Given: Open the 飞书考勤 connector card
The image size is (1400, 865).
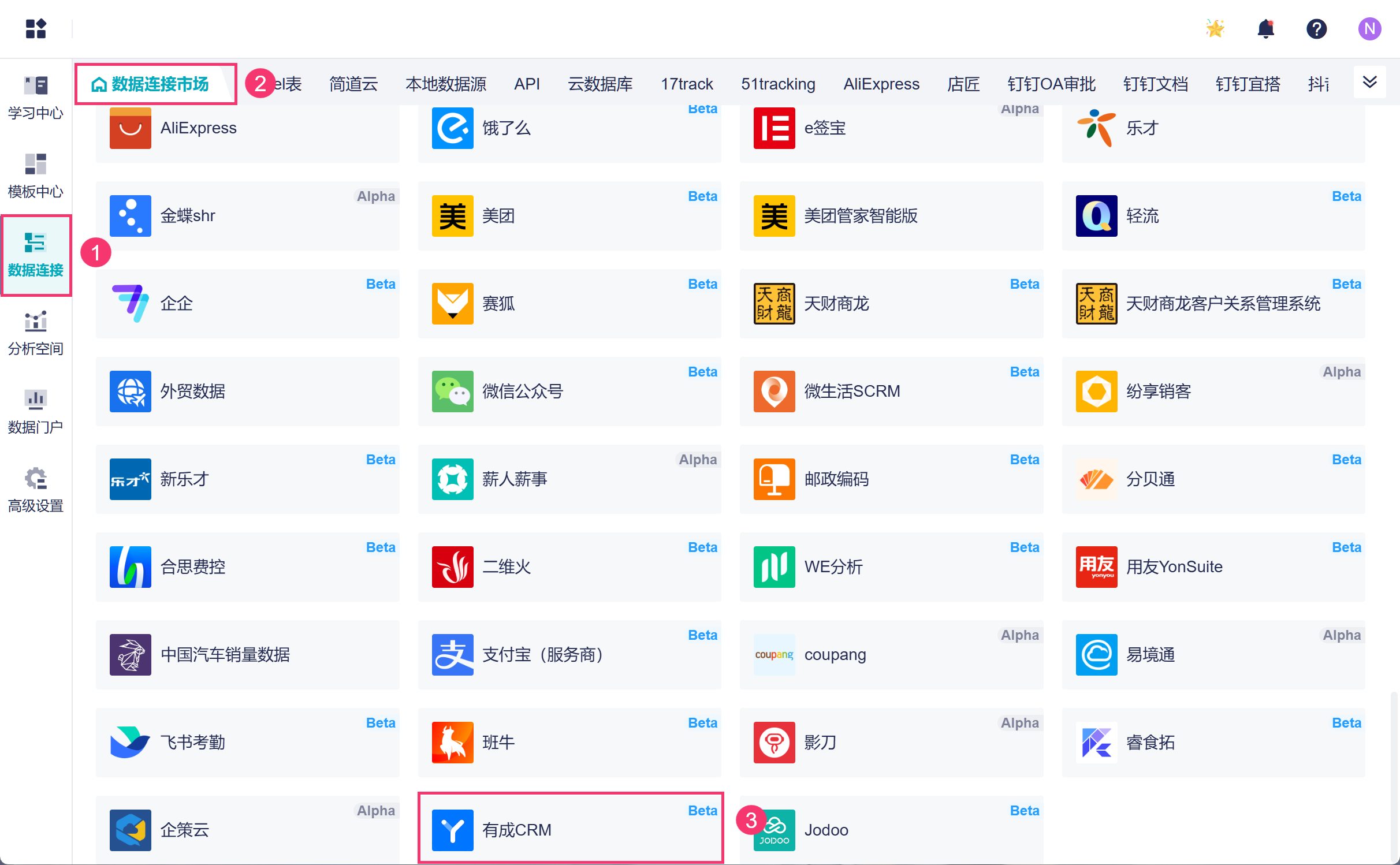Looking at the screenshot, I should 247,742.
